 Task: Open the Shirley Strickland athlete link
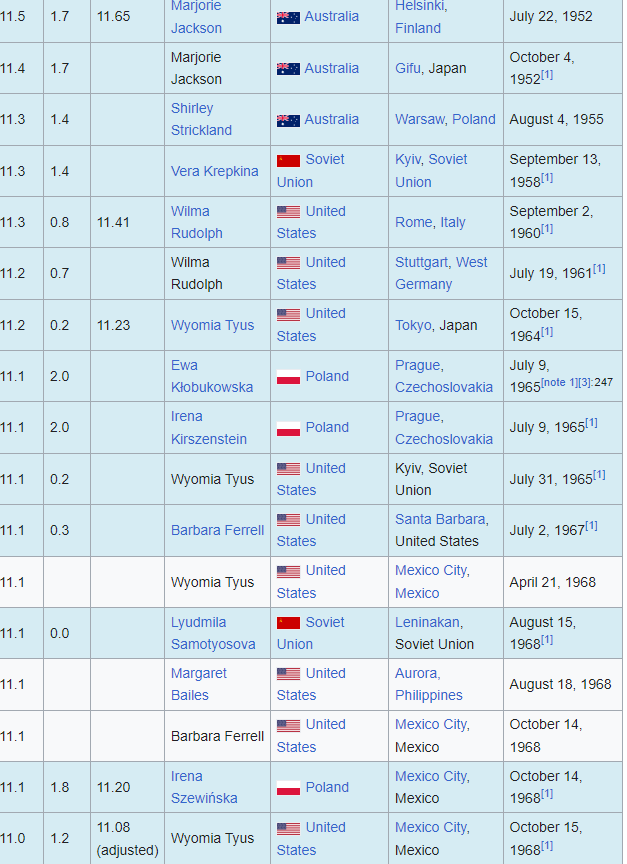201,119
